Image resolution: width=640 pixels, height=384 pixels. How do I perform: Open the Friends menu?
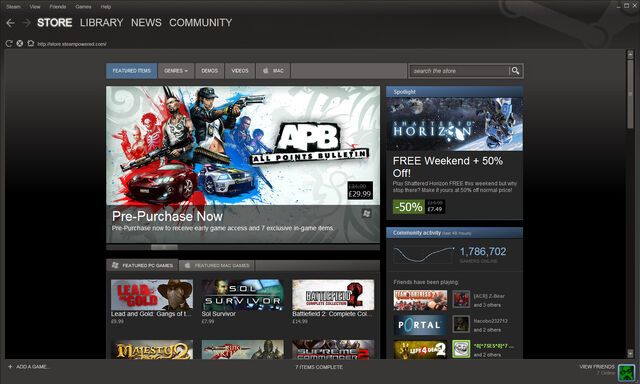58,7
